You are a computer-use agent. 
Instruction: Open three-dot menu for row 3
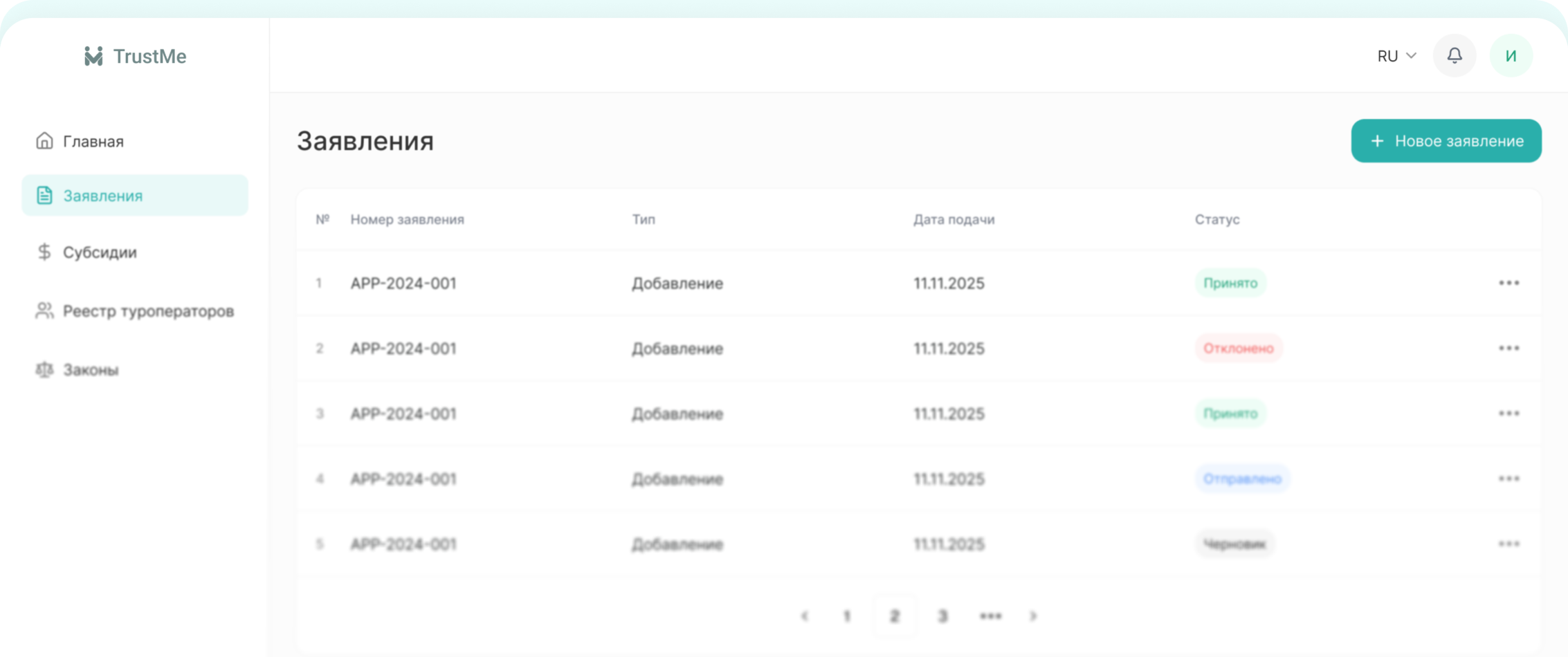(x=1508, y=414)
